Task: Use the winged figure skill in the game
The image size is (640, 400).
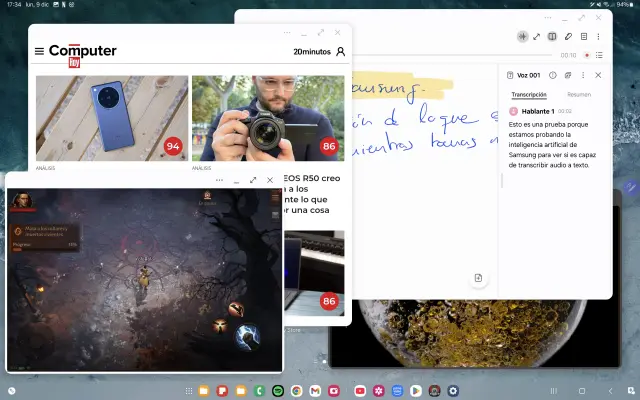Action: [x=220, y=326]
